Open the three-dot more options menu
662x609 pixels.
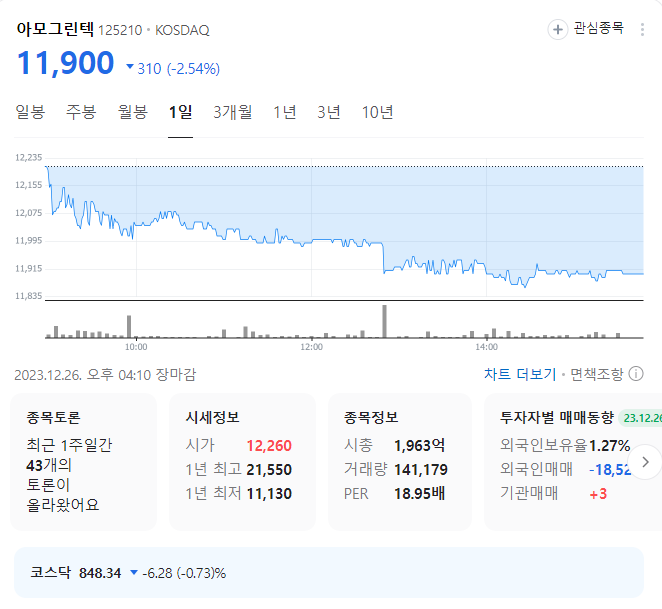[x=642, y=30]
